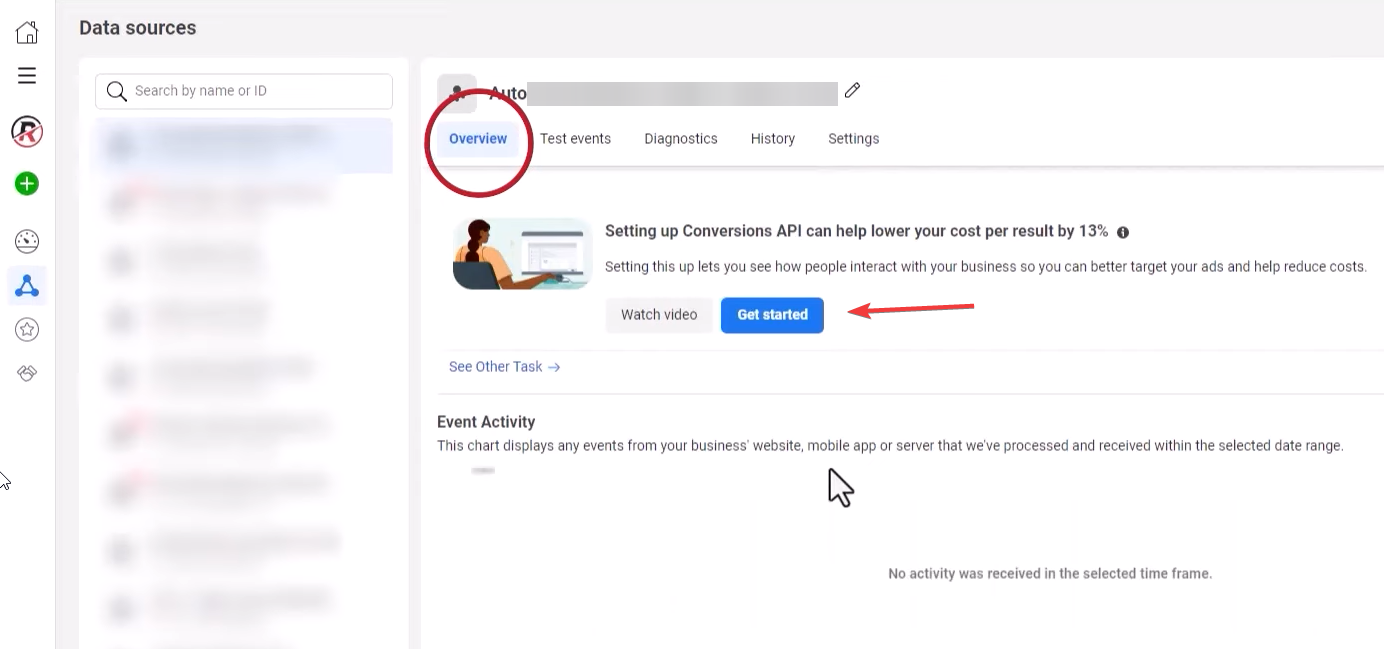Follow the See Other Task link

[x=504, y=367]
